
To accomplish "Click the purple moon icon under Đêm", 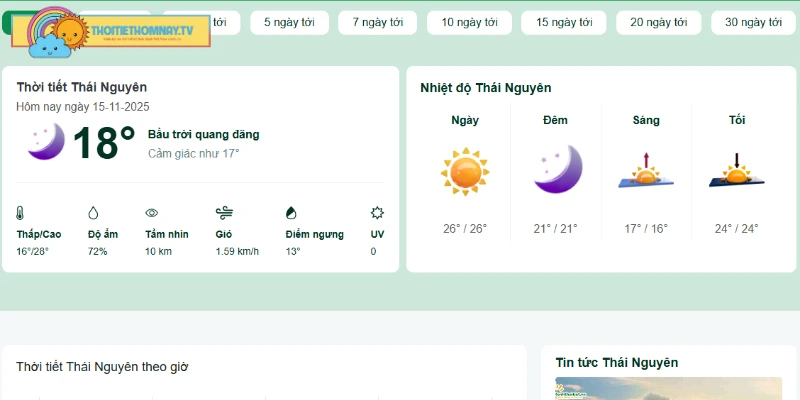I will pyautogui.click(x=558, y=169).
